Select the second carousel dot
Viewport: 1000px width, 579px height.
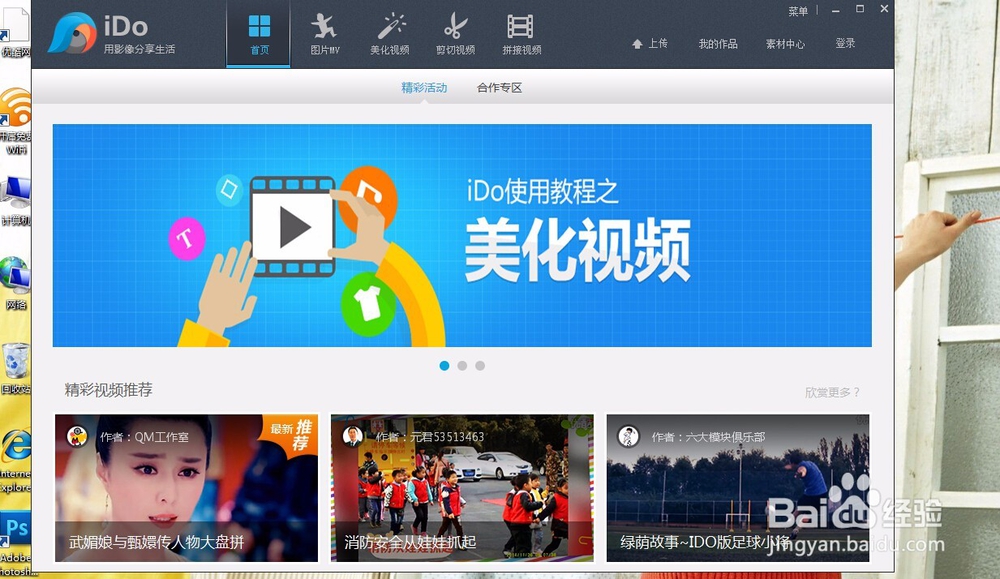tap(462, 365)
